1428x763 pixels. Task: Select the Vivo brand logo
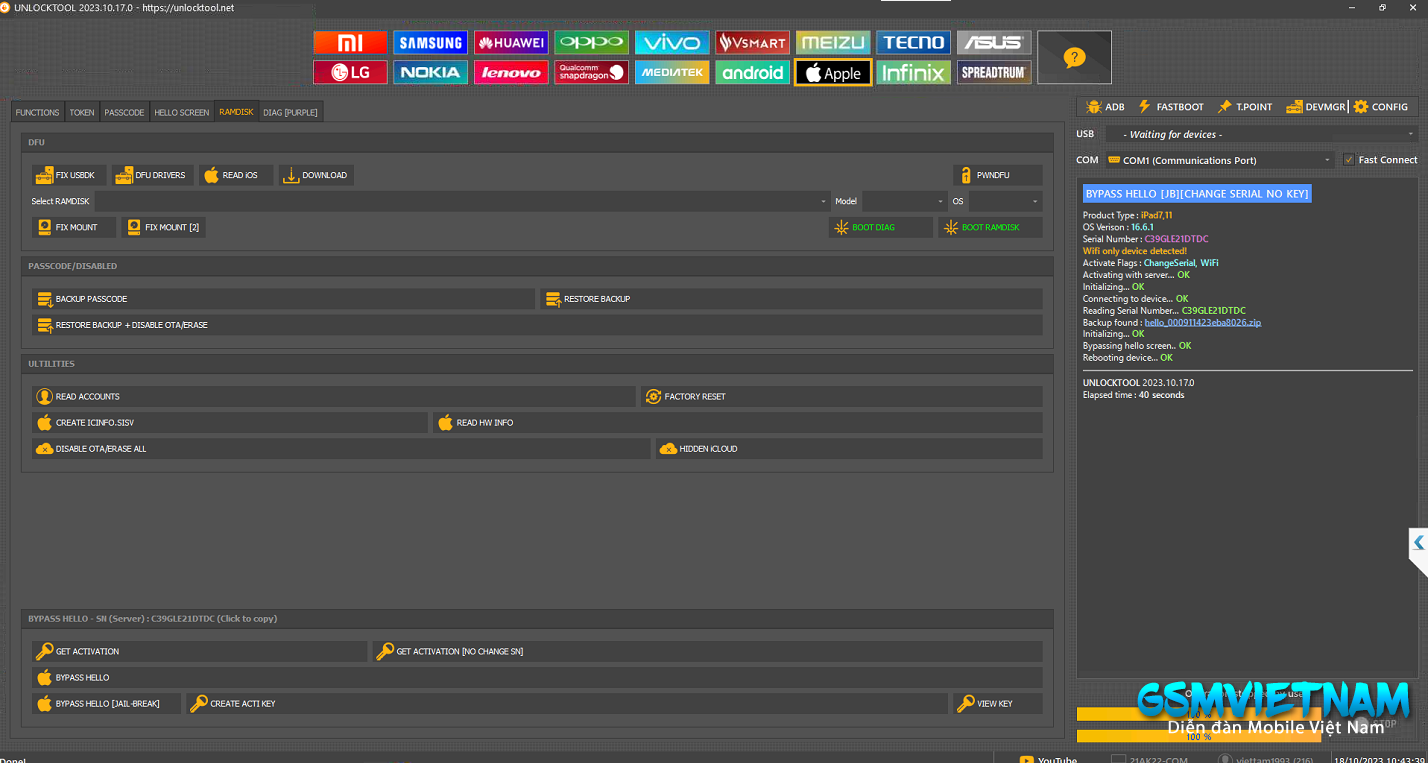tap(672, 42)
